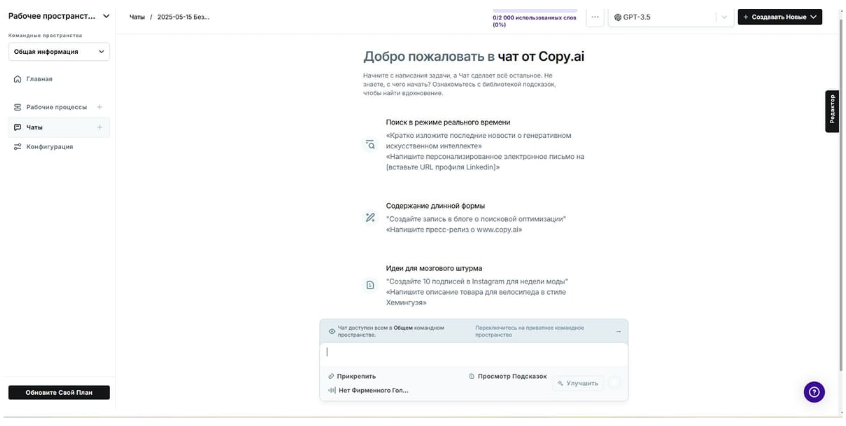Click the used words progress bar
846x426 pixels.
pos(535,10)
